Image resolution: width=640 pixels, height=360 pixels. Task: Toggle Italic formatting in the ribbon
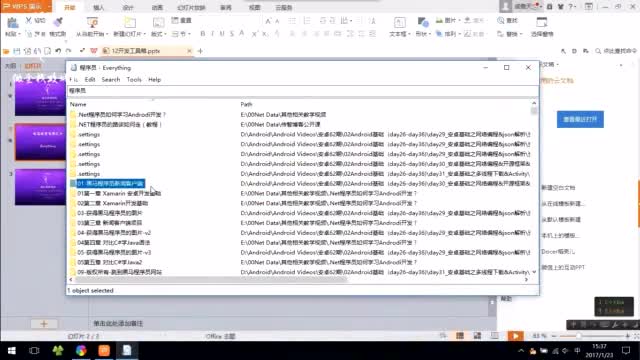(x=212, y=34)
